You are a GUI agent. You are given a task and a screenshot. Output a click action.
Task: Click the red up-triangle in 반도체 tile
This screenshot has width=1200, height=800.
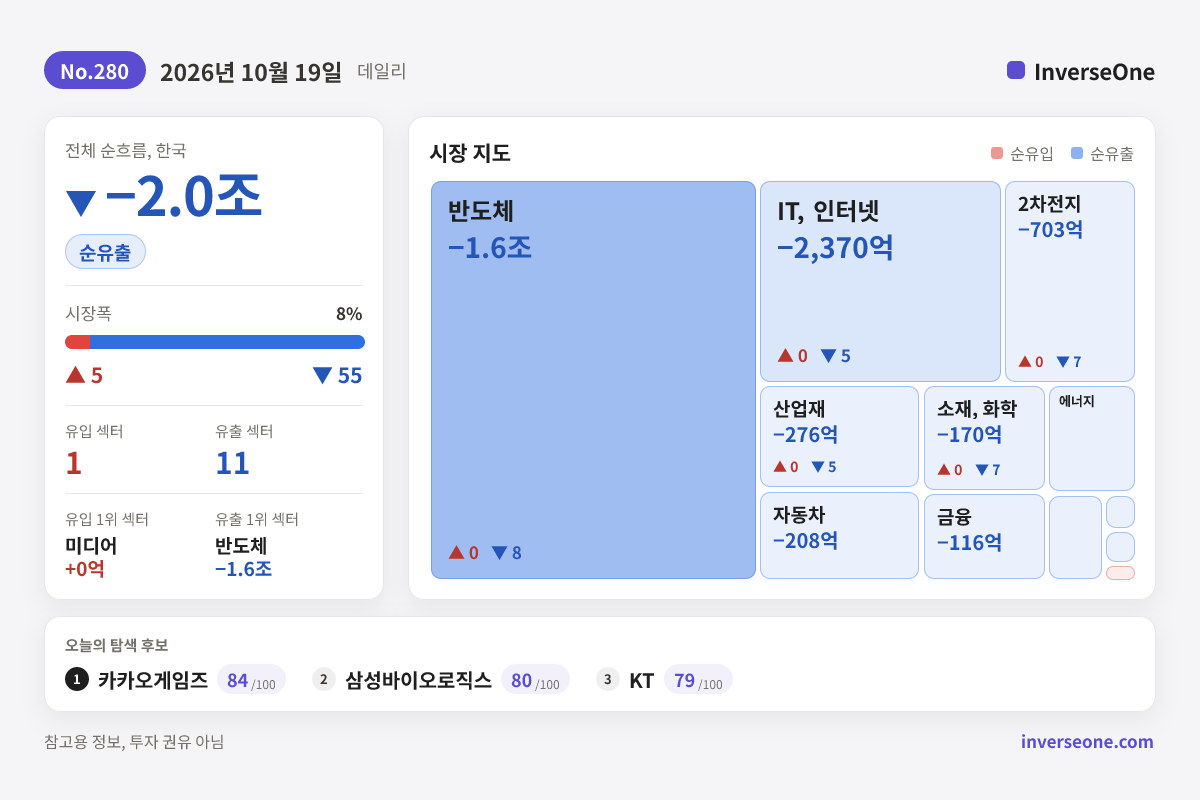tap(456, 552)
